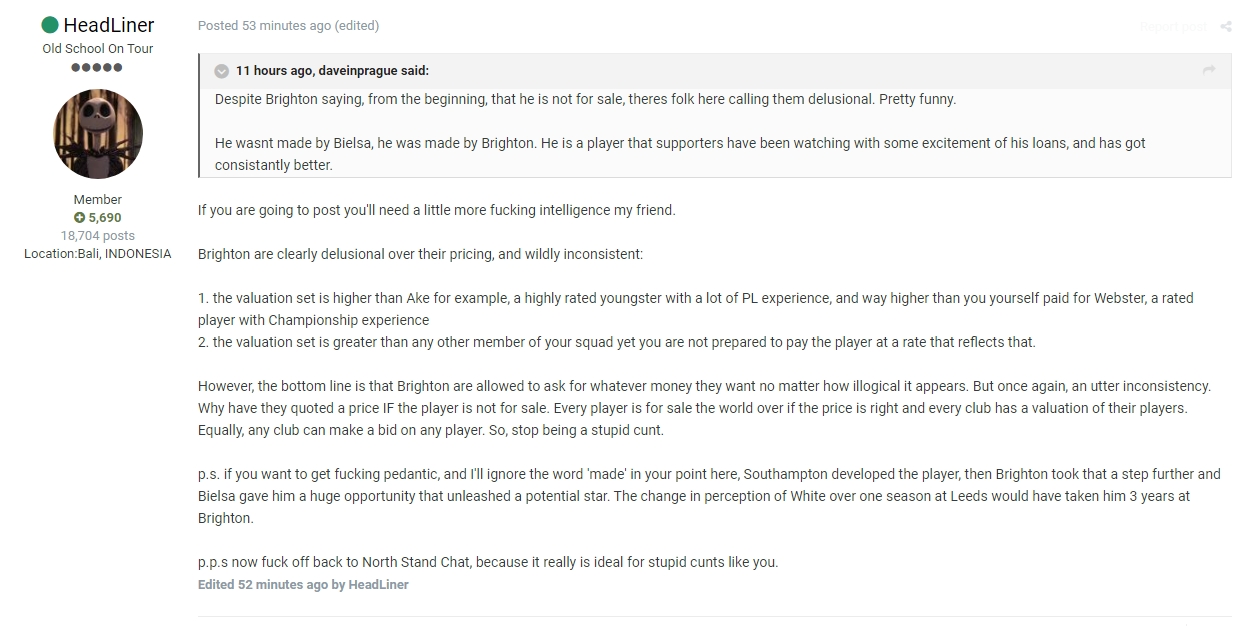Screen dimensions: 1244x626
Task: Click the five-dot rank pips
Action: [x=98, y=67]
